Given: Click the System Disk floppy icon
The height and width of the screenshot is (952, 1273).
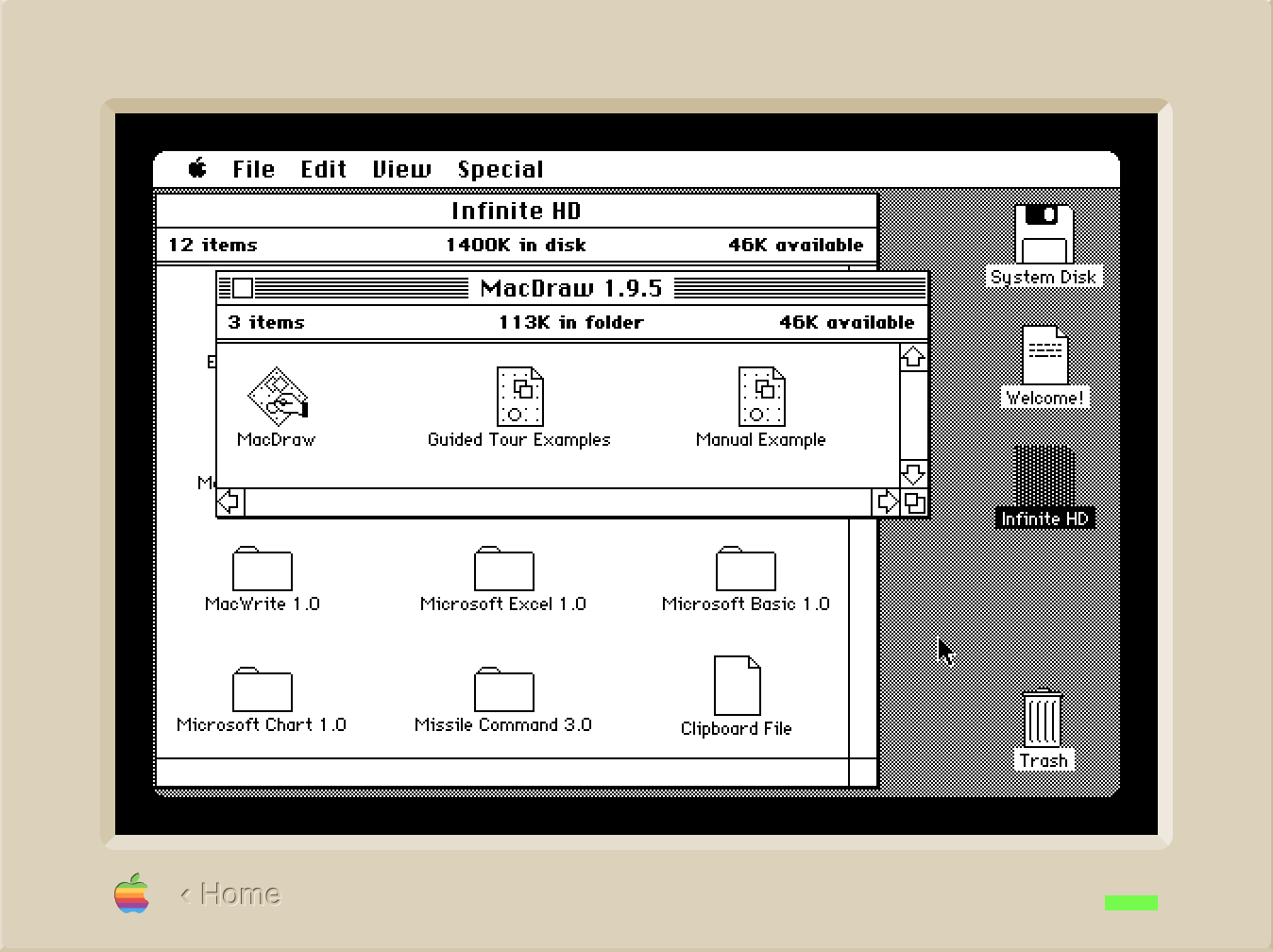Looking at the screenshot, I should pos(1044,234).
